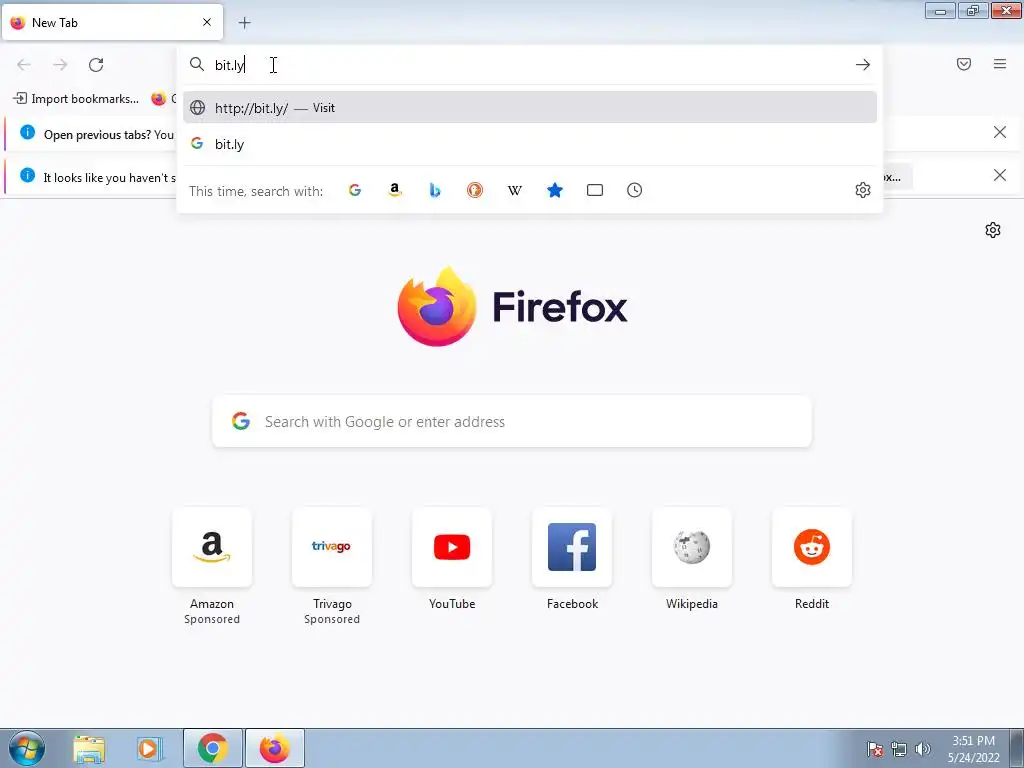The width and height of the screenshot is (1024, 768).
Task: Click Firefox taskbar button
Action: [274, 748]
